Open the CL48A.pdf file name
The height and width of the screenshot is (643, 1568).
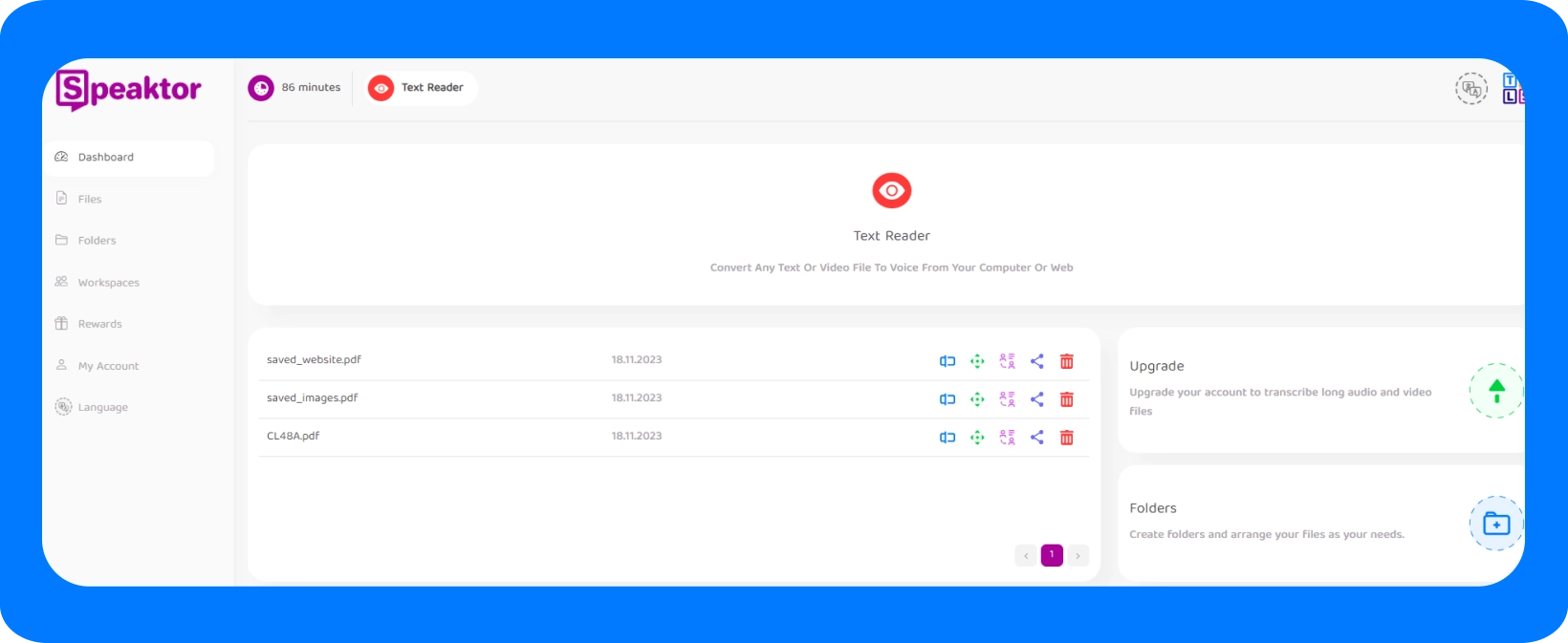click(293, 436)
